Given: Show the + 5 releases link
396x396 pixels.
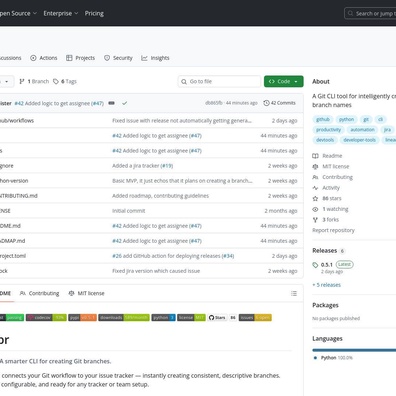Looking at the screenshot, I should click(326, 285).
